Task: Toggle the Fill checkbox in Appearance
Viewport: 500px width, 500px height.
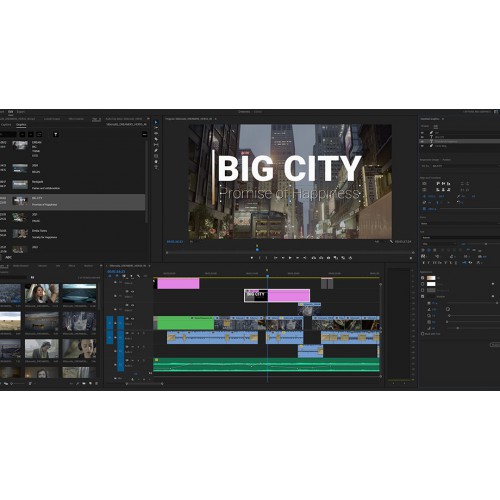Action: 422,278
